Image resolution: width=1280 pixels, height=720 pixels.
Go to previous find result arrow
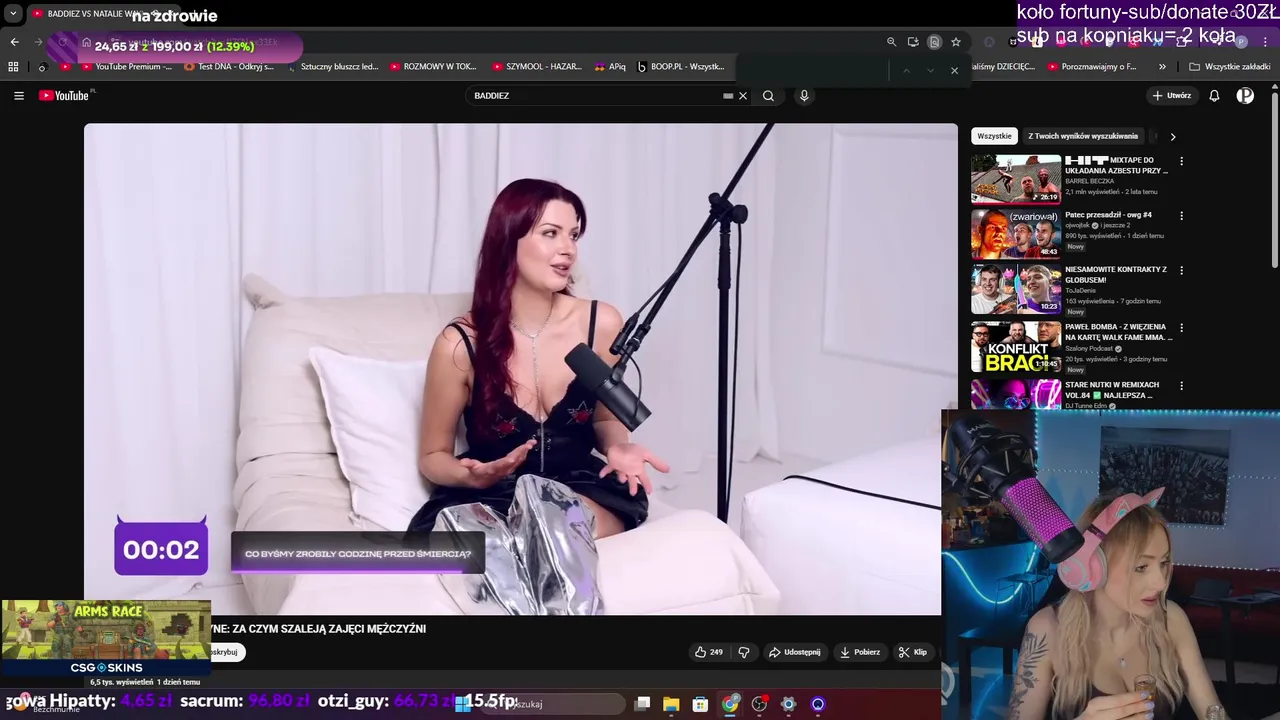(x=906, y=71)
